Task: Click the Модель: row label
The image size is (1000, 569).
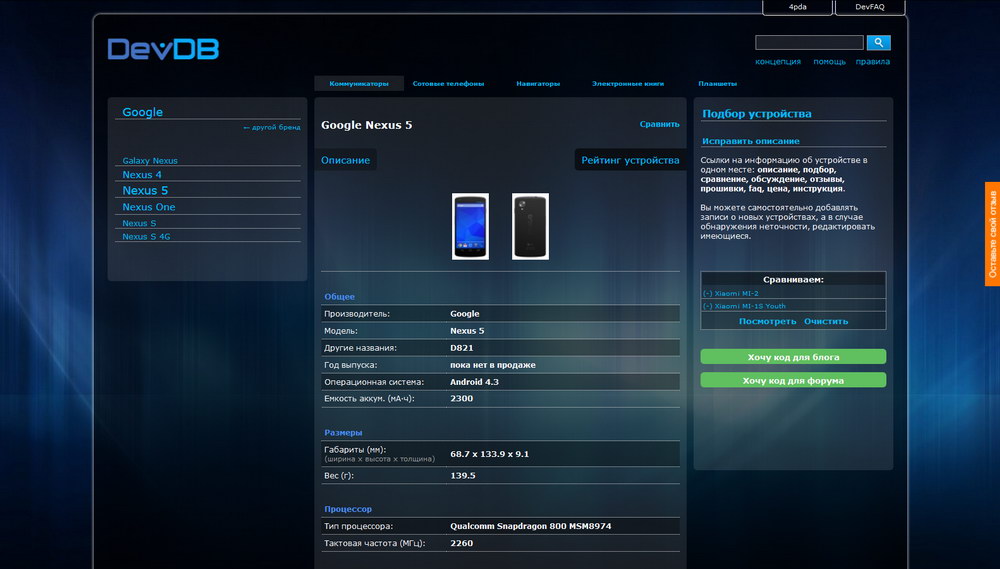Action: 341,331
